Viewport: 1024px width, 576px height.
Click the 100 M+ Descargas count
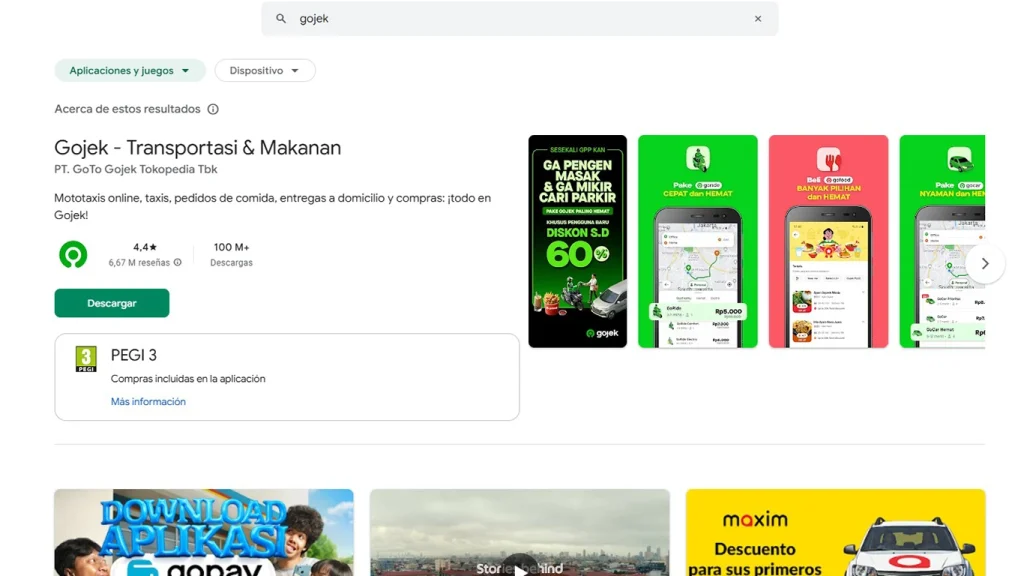point(231,254)
